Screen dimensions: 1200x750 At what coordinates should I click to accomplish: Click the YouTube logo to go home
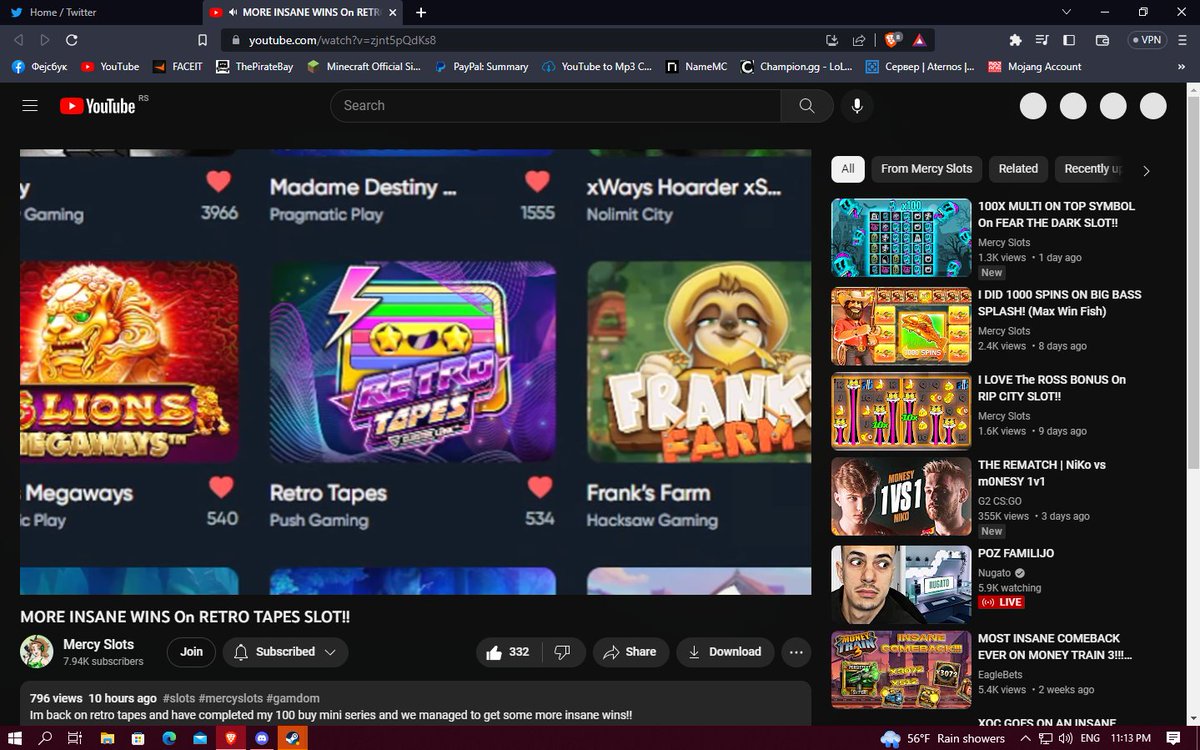coord(97,106)
